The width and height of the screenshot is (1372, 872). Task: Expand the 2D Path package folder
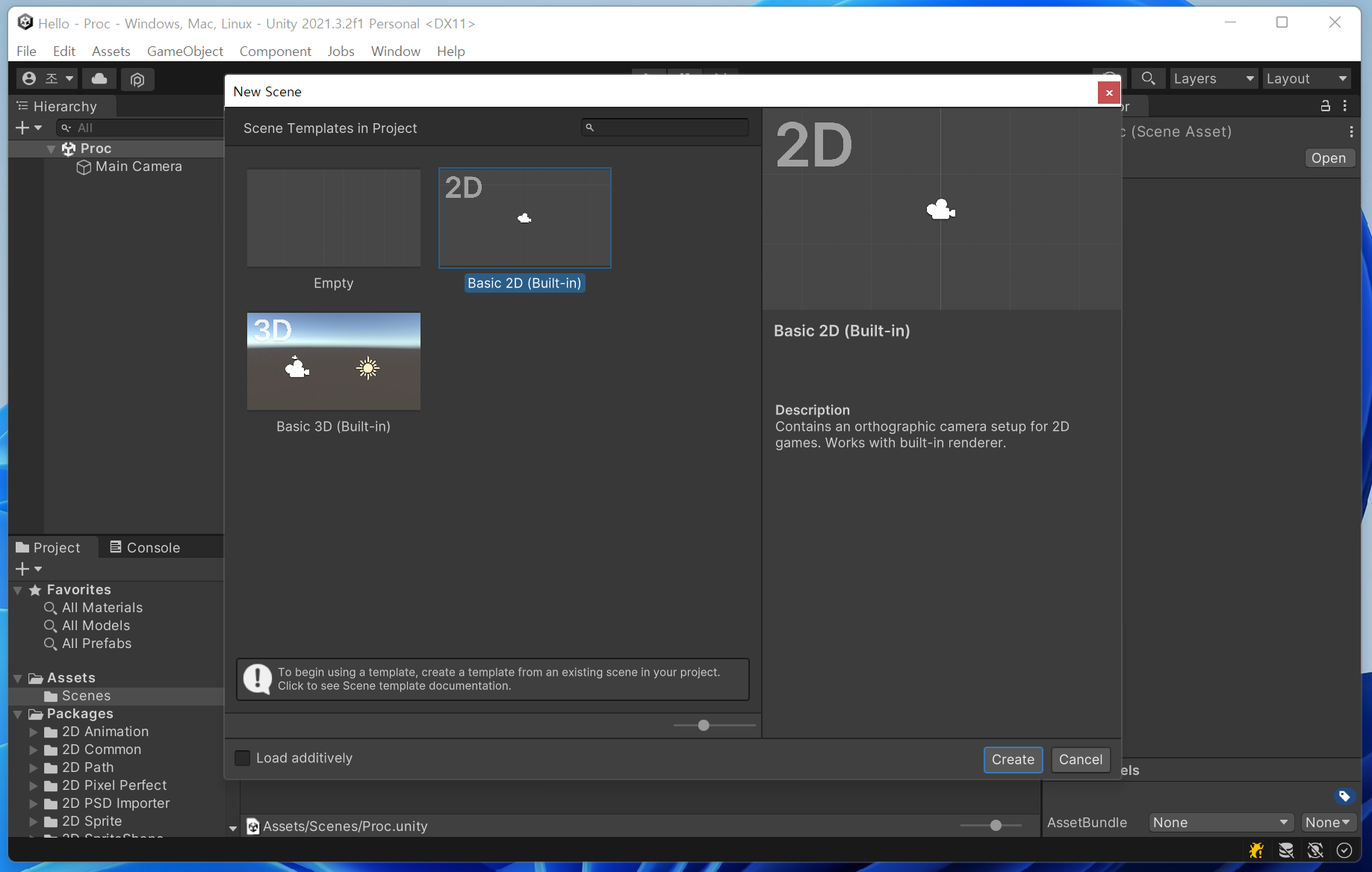coord(33,767)
